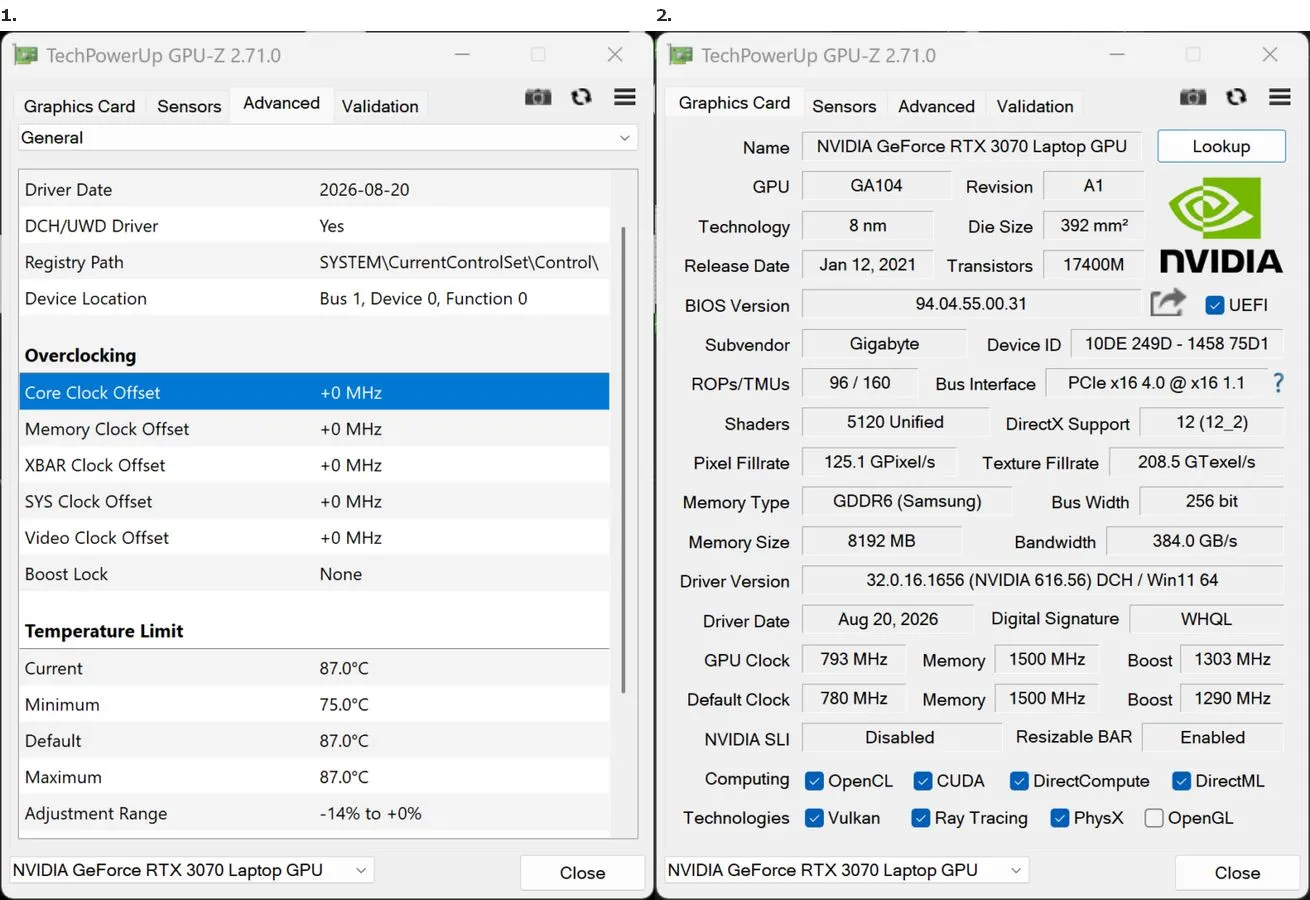This screenshot has height=900, width=1310.
Task: Select the Core Clock Offset row
Action: pyautogui.click(x=314, y=392)
